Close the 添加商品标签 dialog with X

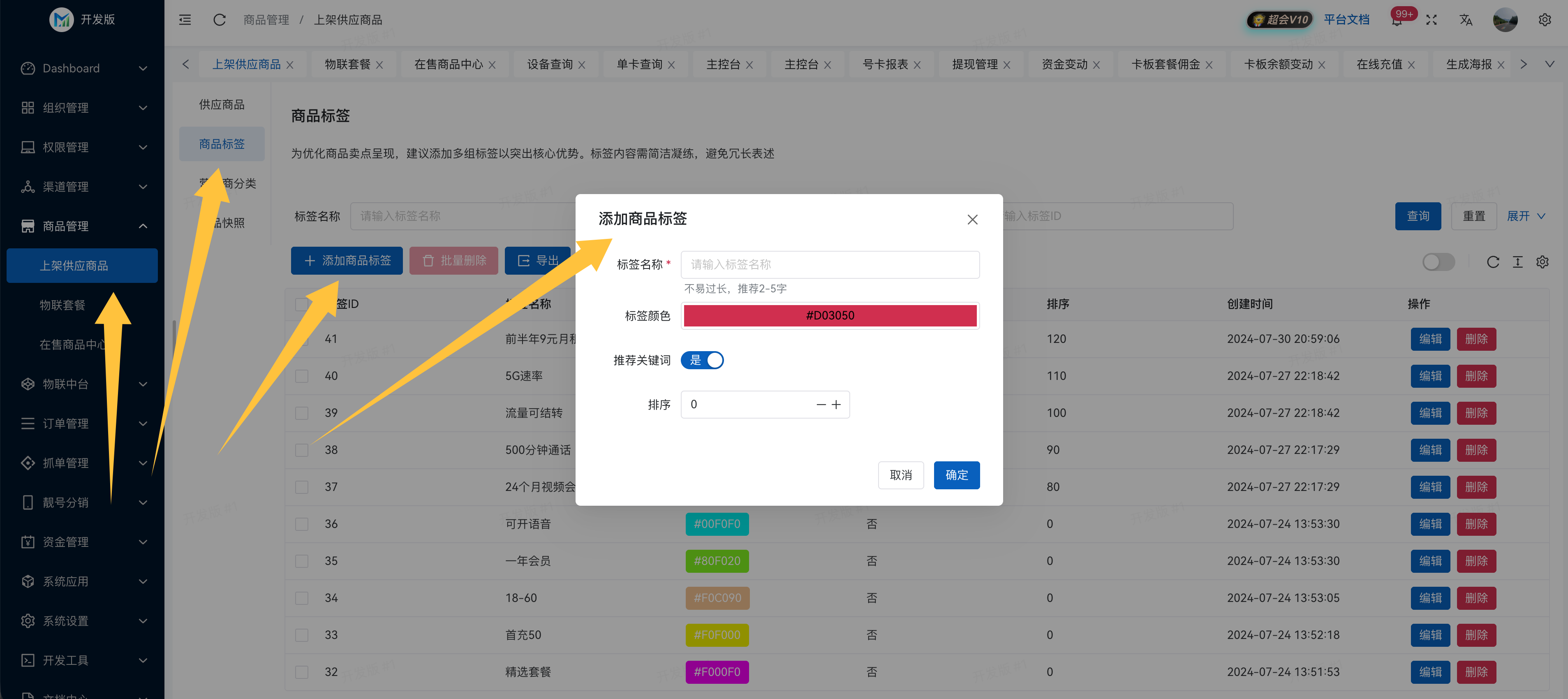(x=972, y=219)
